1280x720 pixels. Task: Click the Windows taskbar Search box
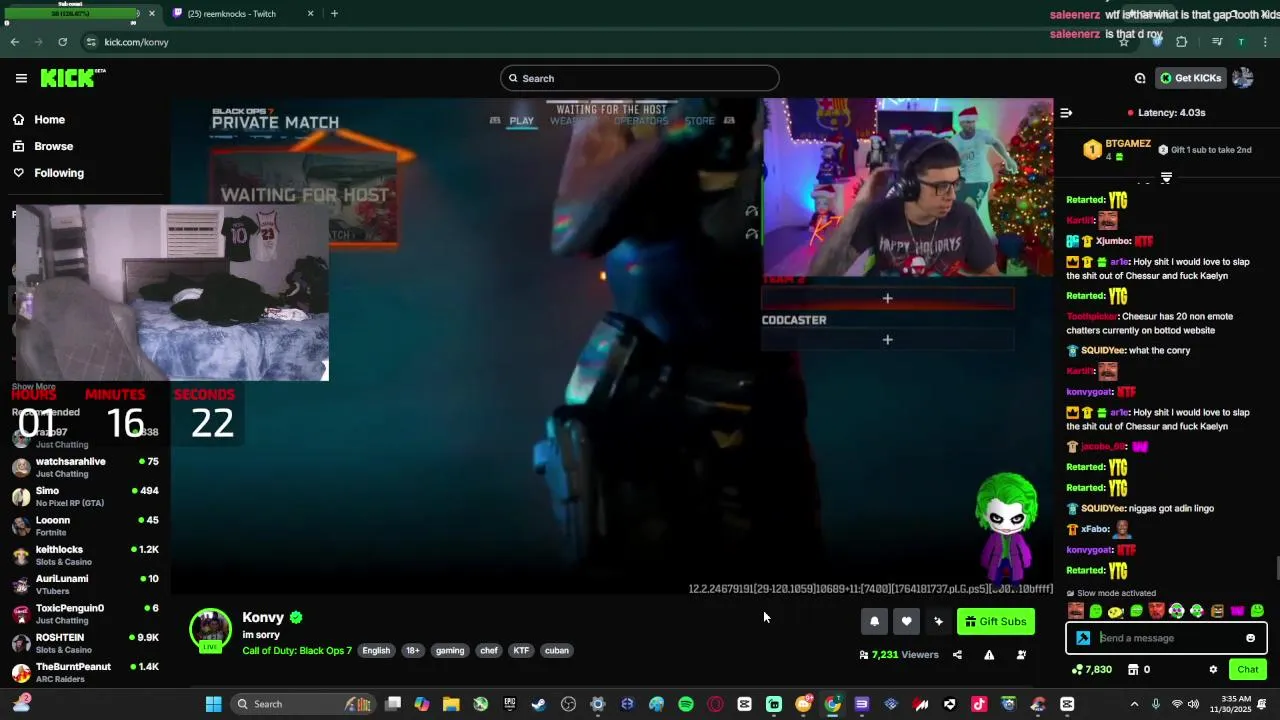303,704
